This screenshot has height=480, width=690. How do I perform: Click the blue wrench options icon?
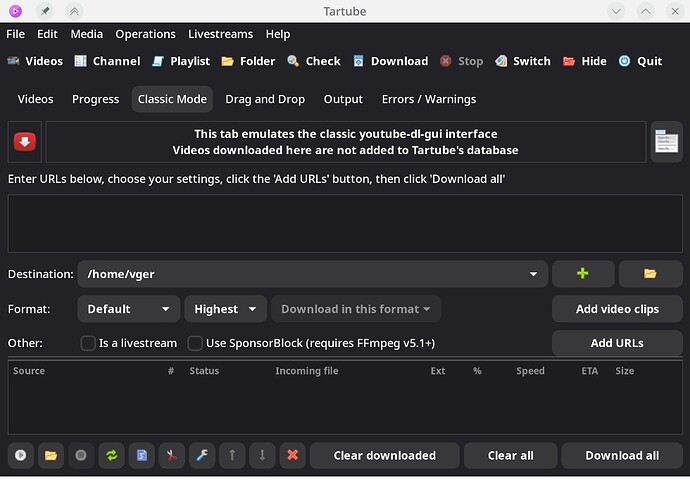pyautogui.click(x=201, y=455)
